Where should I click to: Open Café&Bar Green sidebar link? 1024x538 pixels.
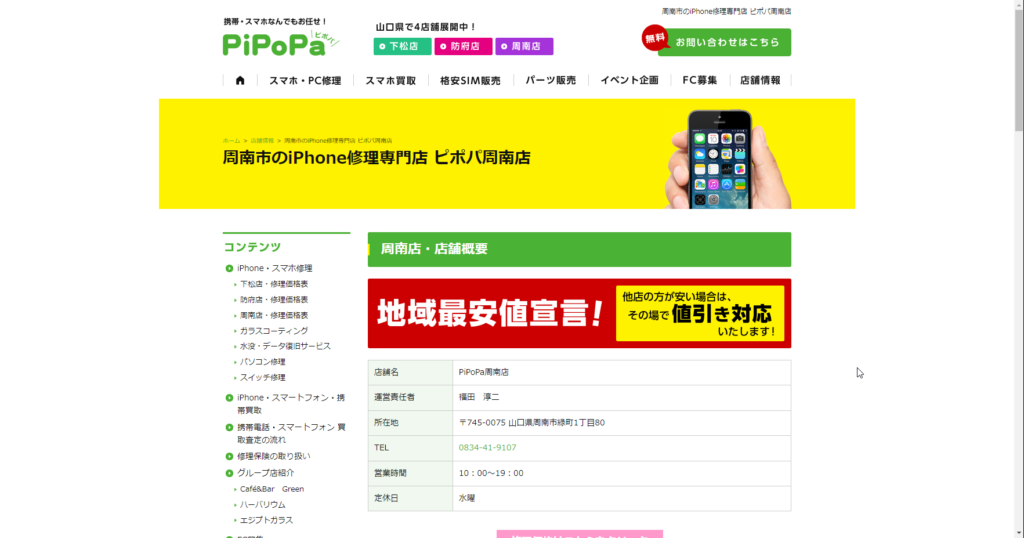(x=272, y=489)
